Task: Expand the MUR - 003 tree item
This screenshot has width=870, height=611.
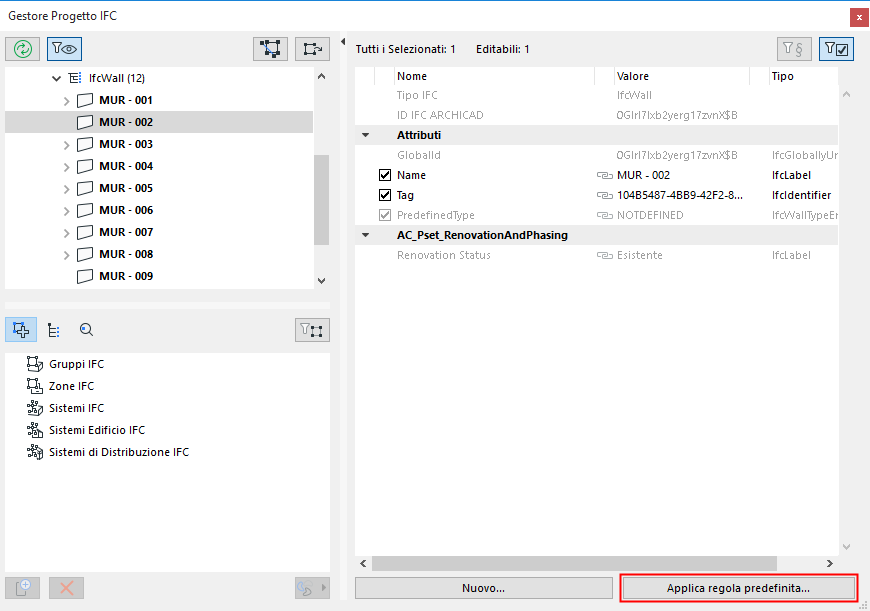Action: click(67, 145)
